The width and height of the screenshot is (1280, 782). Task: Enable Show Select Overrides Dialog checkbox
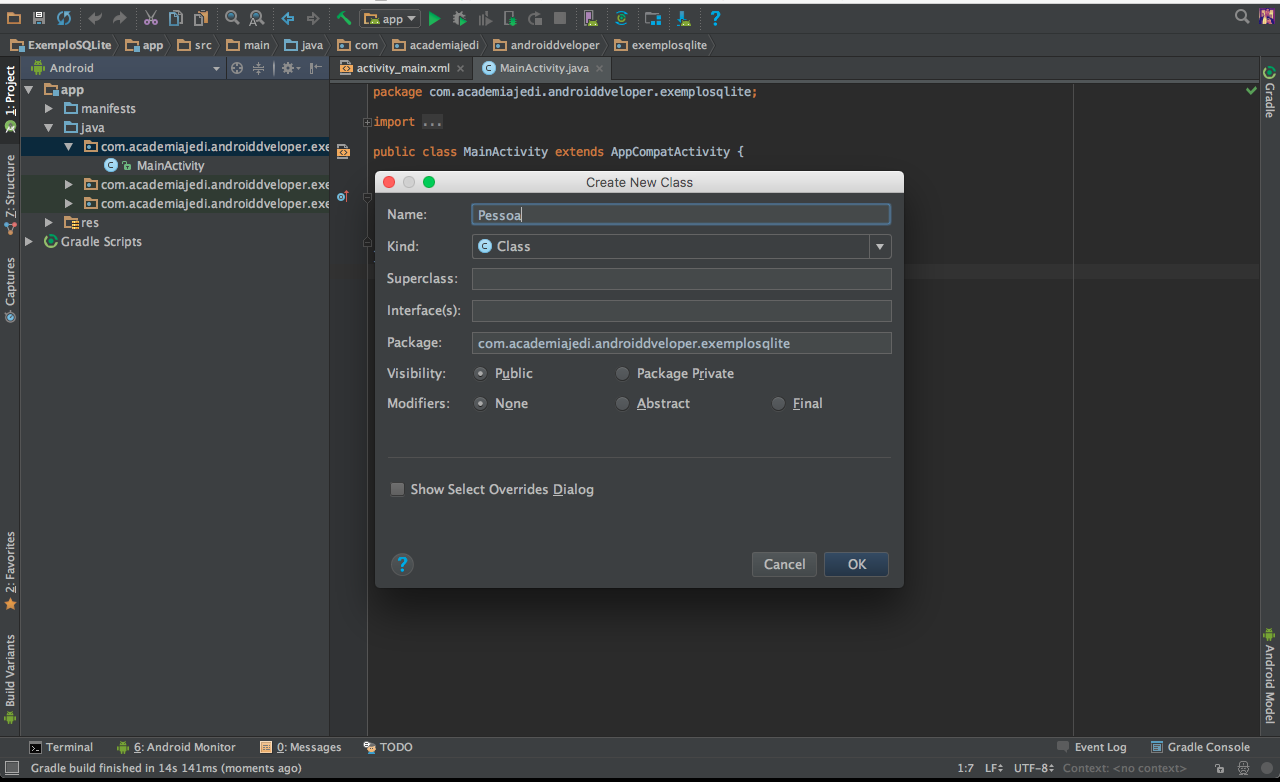pos(398,490)
